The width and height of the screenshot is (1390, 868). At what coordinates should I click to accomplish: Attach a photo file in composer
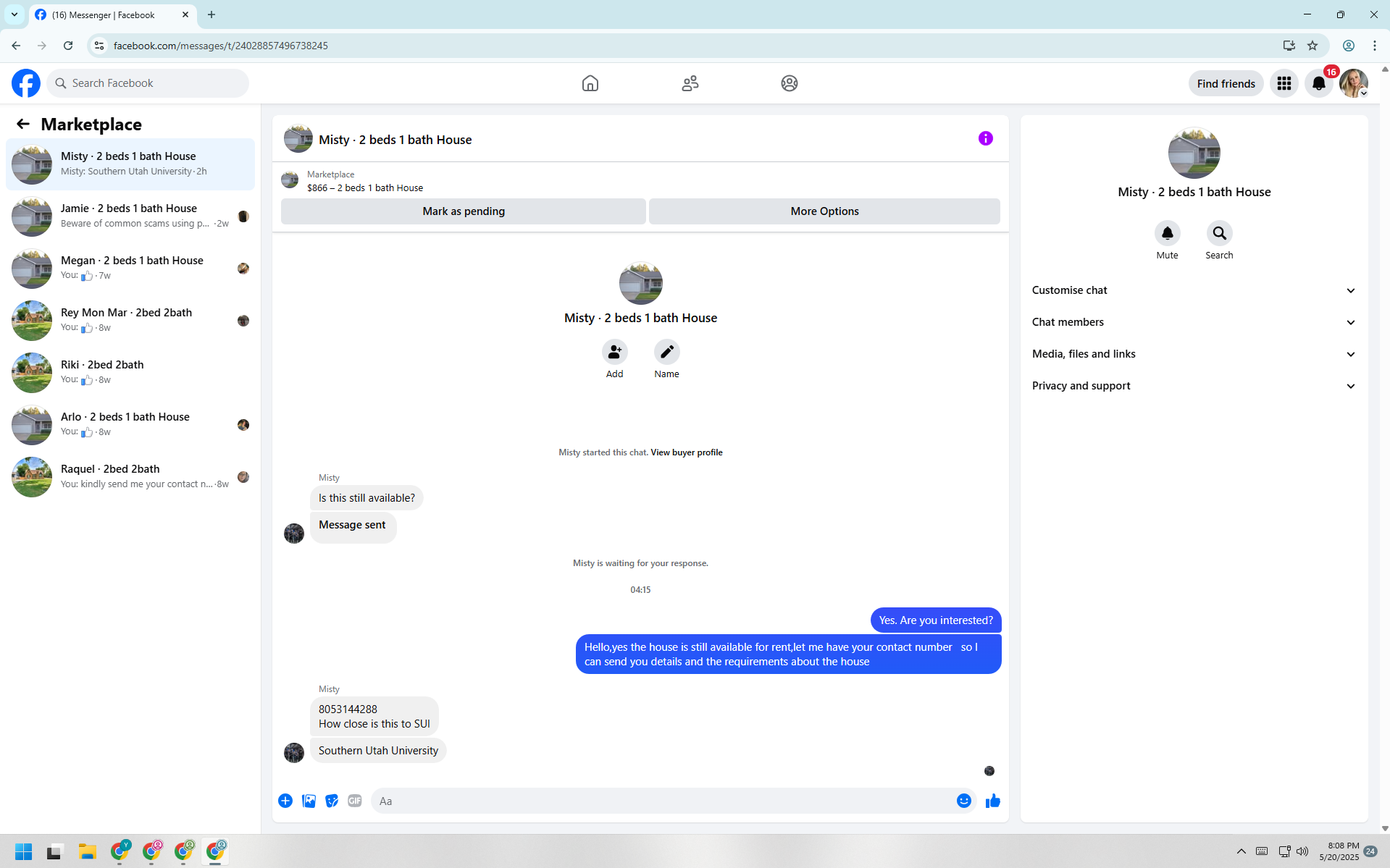pos(309,801)
